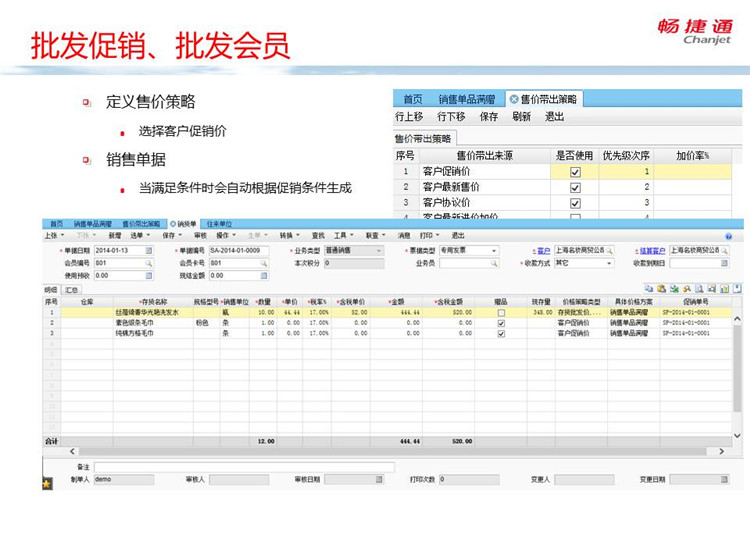Switch to the 明细 tab
The width and height of the screenshot is (750, 542).
coord(51,290)
